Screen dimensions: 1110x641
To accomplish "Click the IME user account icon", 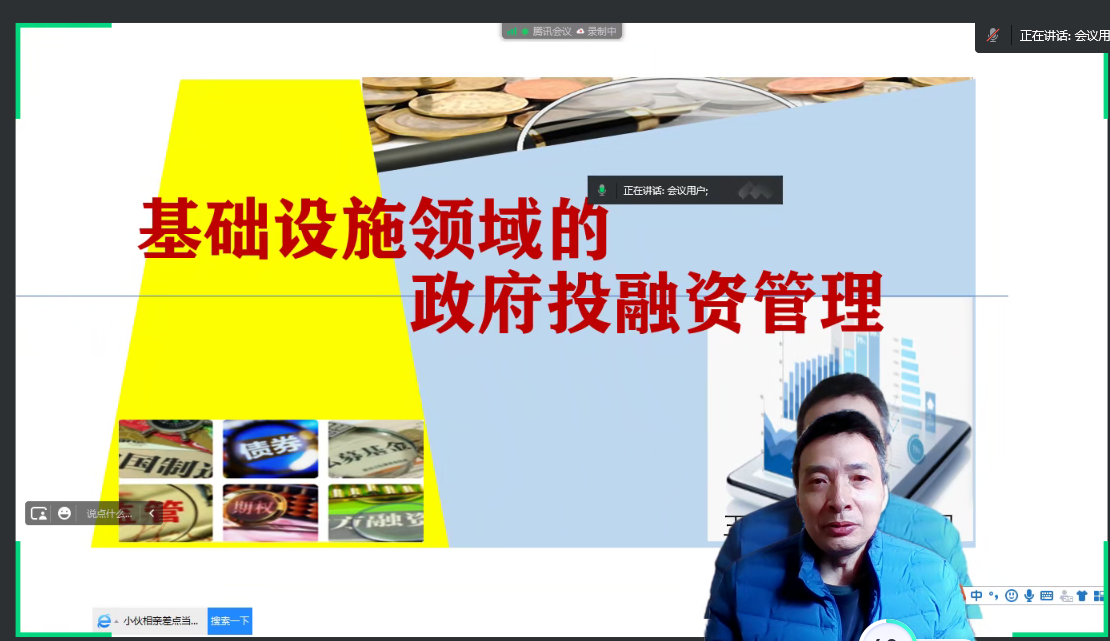I will (1066, 596).
